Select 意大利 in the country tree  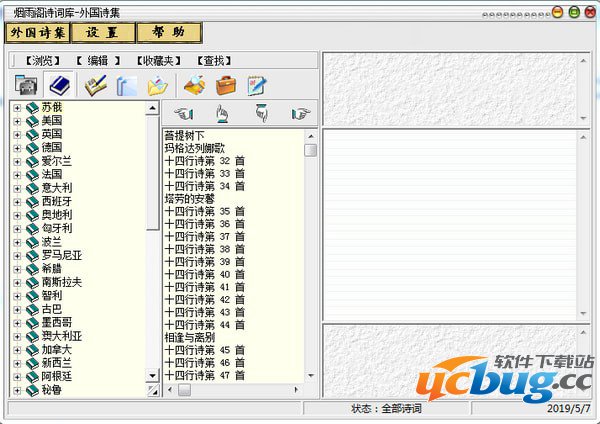coord(56,188)
